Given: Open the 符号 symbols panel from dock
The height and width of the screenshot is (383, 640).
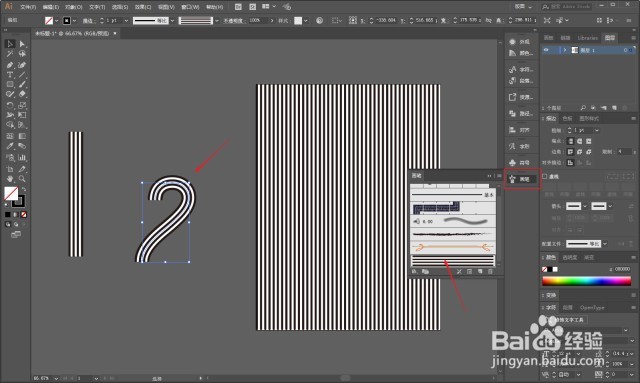Looking at the screenshot, I should tap(520, 163).
